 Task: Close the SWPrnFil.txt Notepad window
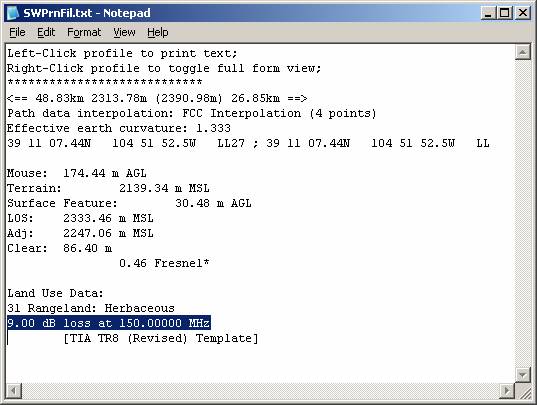pos(523,13)
